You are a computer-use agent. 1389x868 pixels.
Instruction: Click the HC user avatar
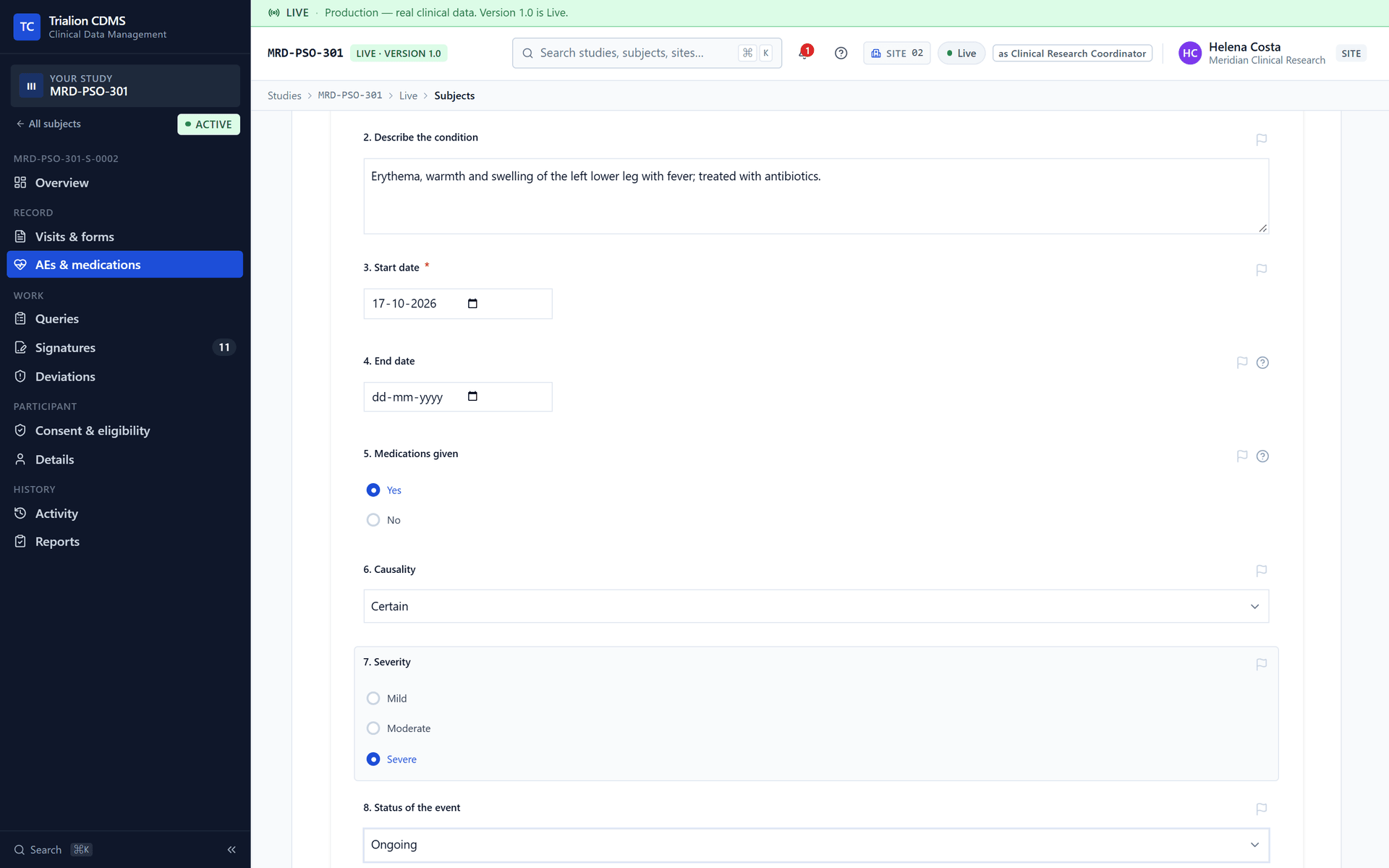(1189, 53)
